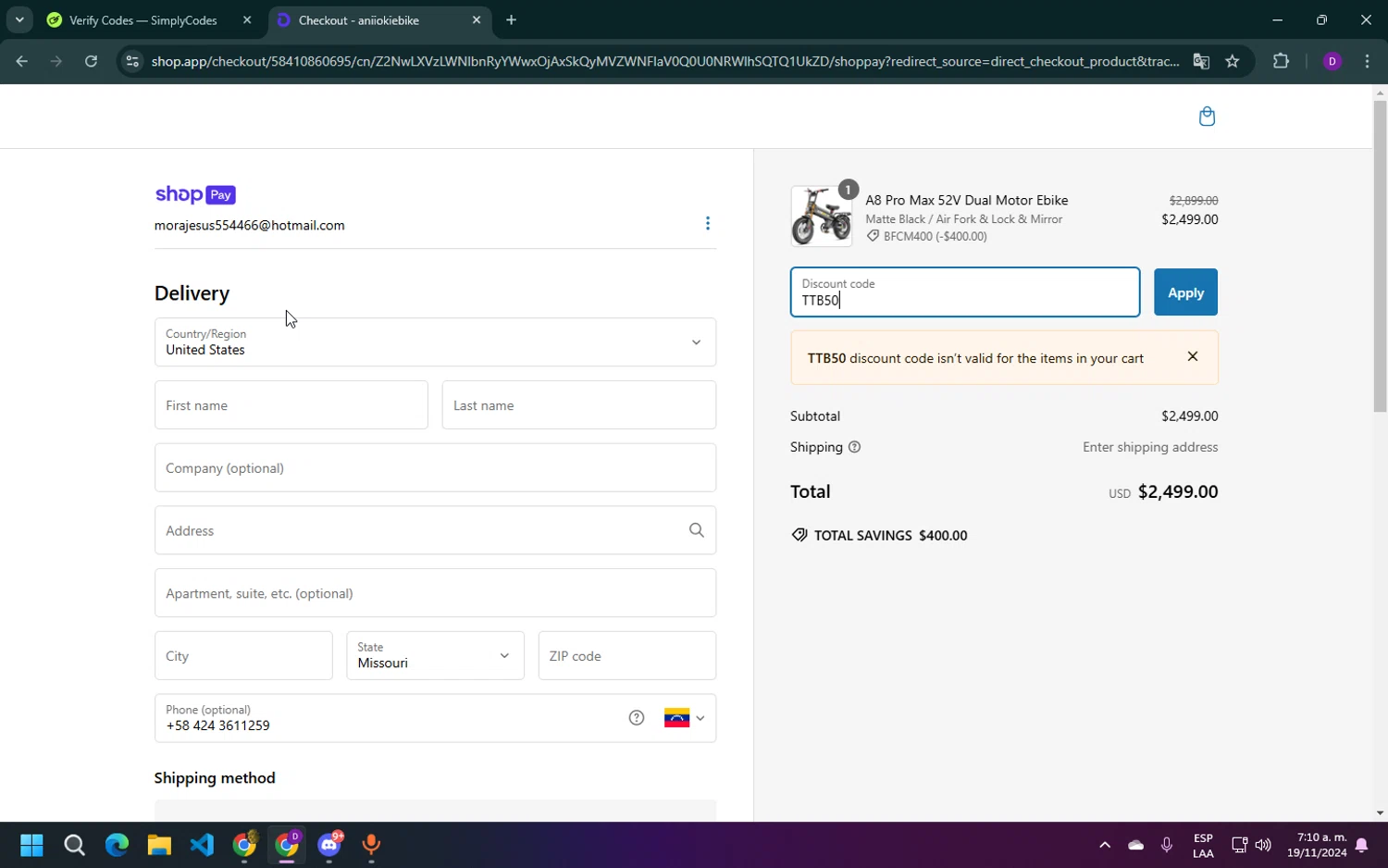Dismiss the TTB50 invalid code message
This screenshot has height=868, width=1388.
1193,356
